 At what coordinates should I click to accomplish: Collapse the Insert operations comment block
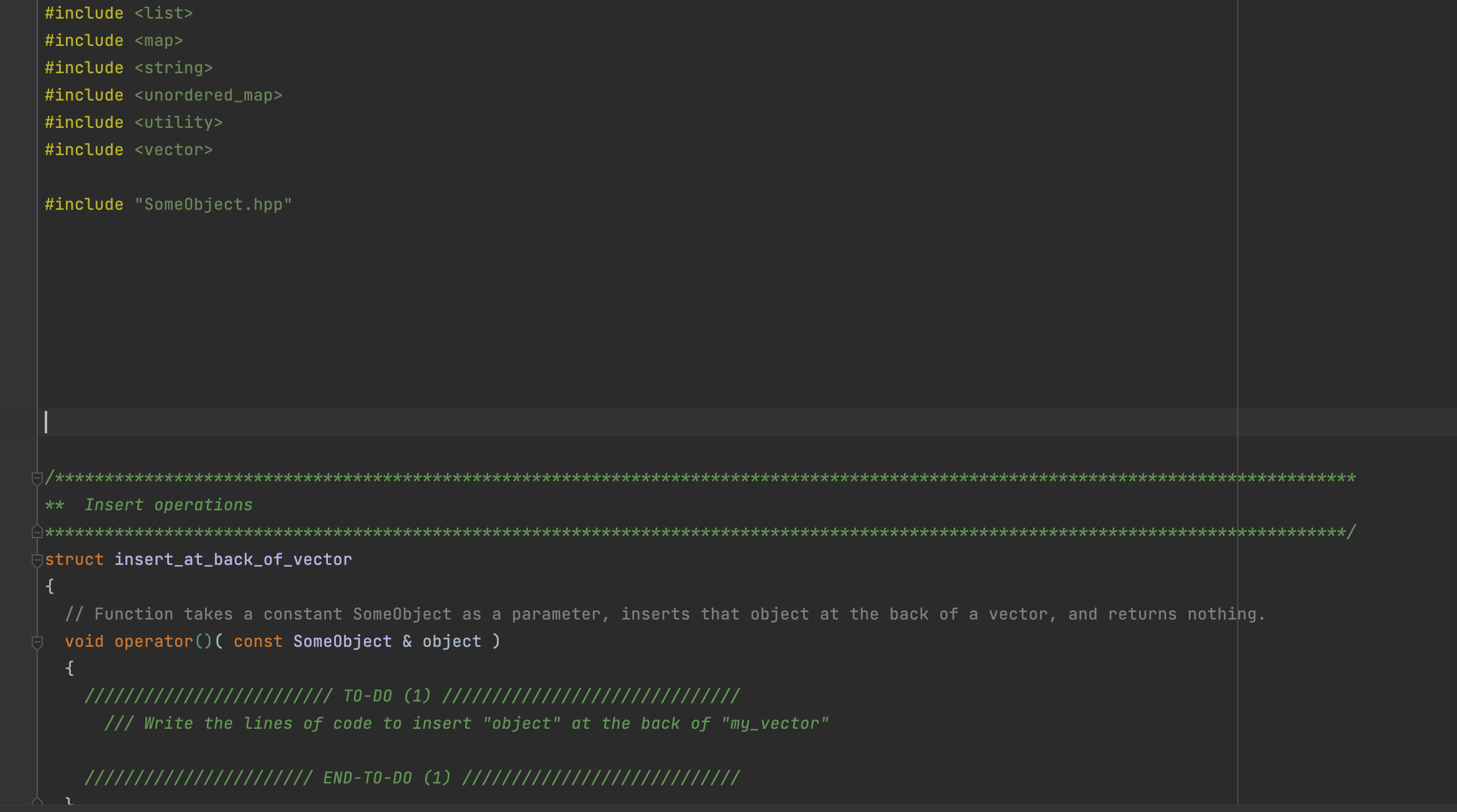[x=35, y=479]
